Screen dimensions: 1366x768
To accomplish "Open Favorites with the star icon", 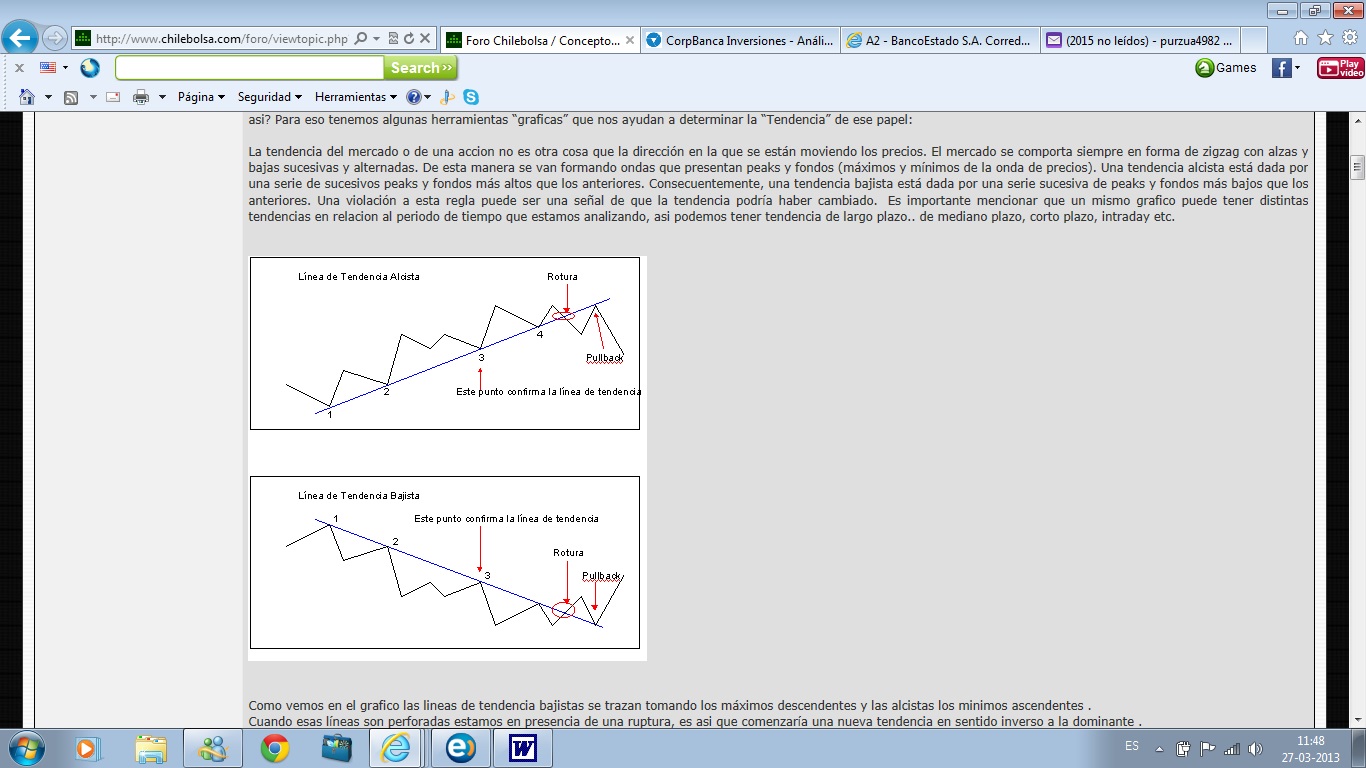I will tap(1325, 38).
